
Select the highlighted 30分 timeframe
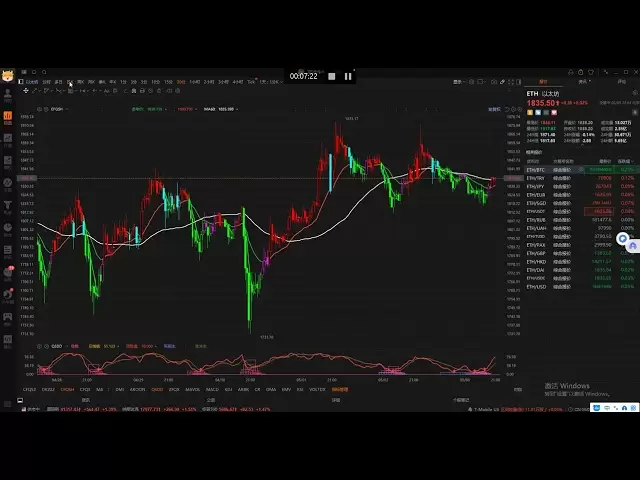pos(181,82)
